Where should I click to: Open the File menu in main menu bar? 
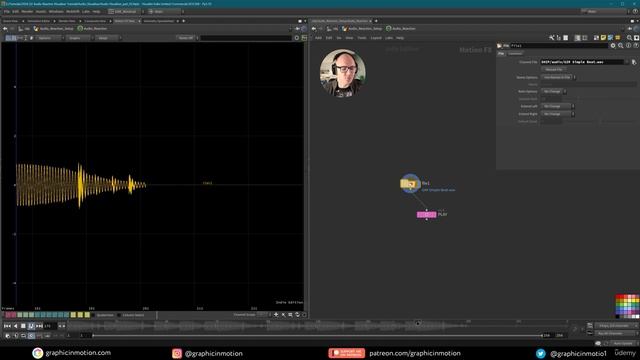(7, 11)
